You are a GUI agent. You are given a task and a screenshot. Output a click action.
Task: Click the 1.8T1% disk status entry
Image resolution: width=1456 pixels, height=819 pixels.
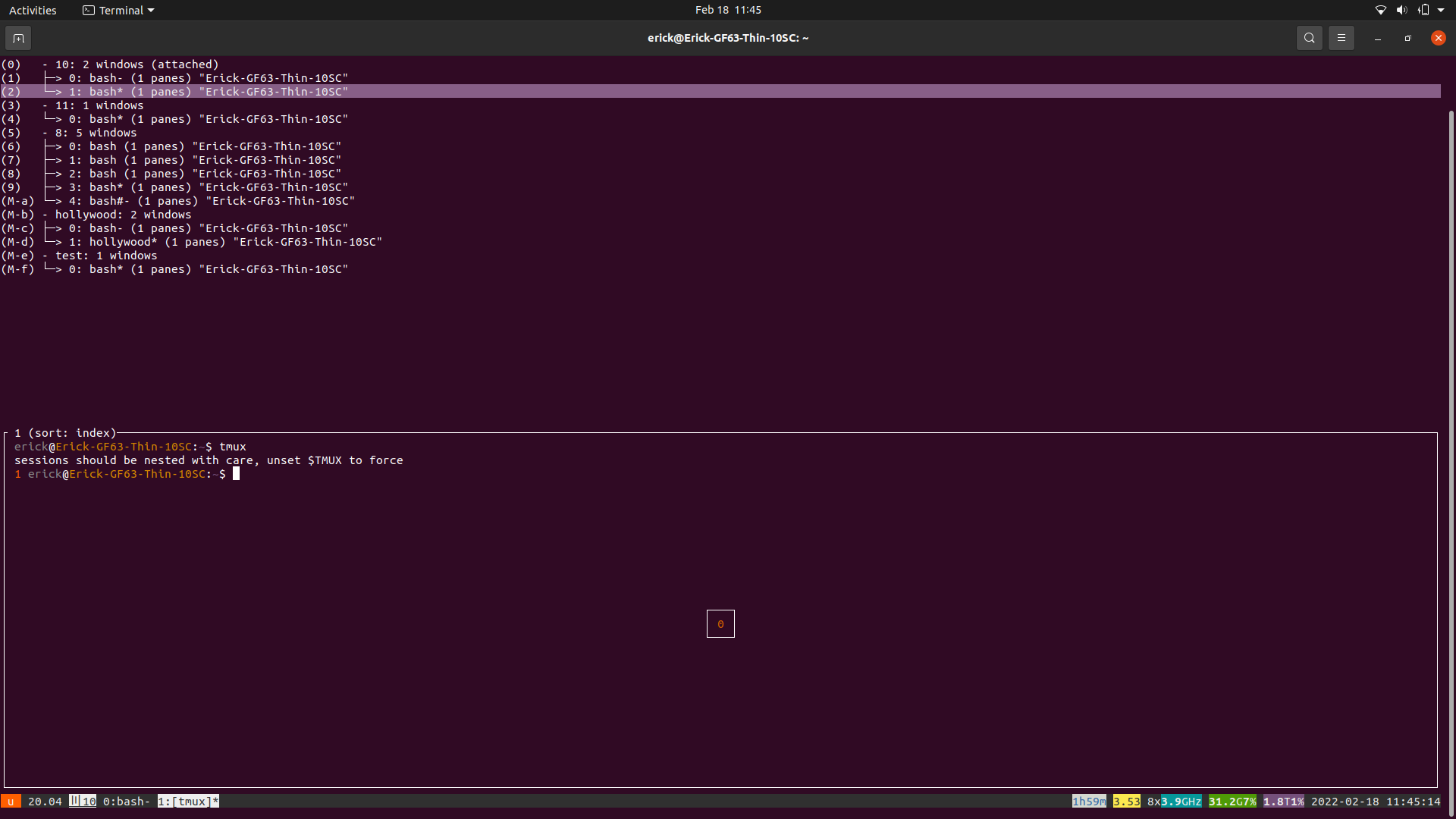[x=1284, y=802]
